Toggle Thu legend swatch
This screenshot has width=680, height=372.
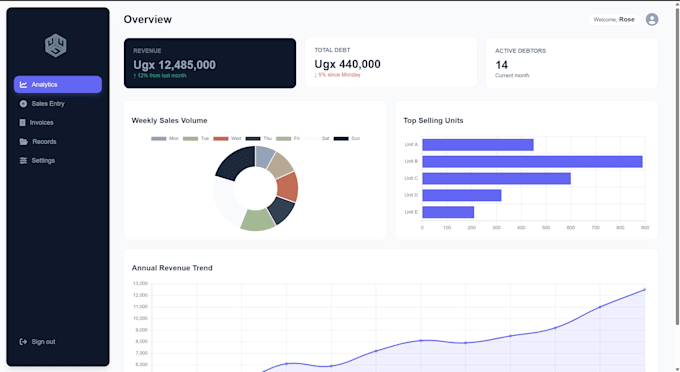coord(253,139)
